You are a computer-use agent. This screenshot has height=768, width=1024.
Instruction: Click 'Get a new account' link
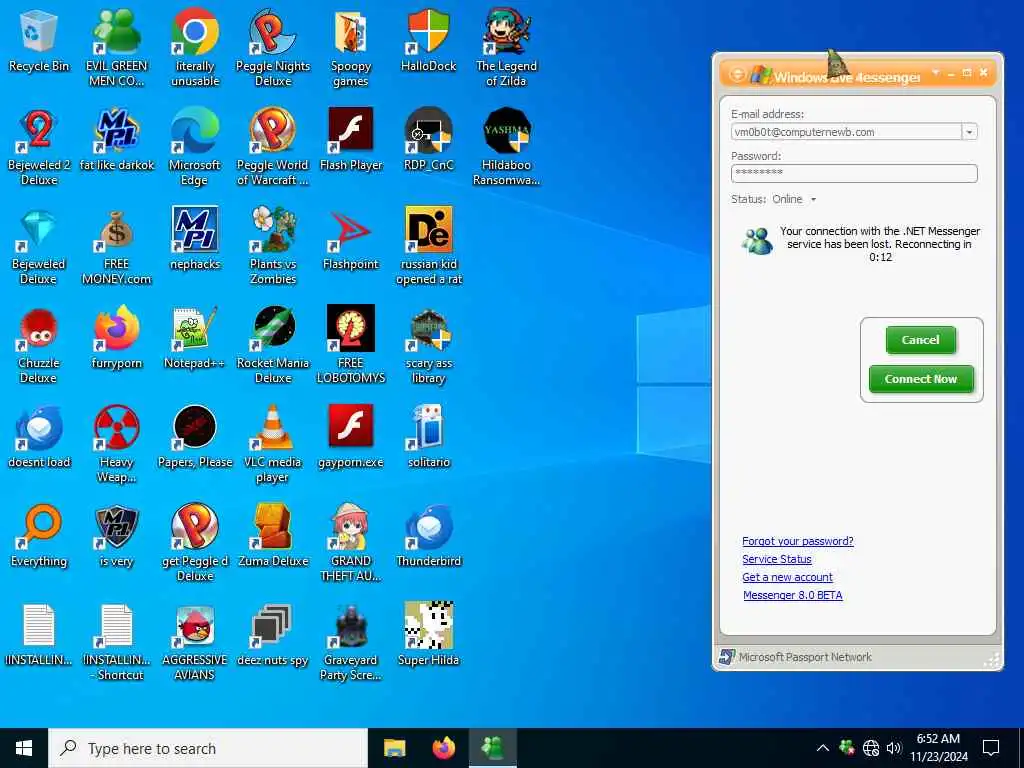[x=787, y=577]
